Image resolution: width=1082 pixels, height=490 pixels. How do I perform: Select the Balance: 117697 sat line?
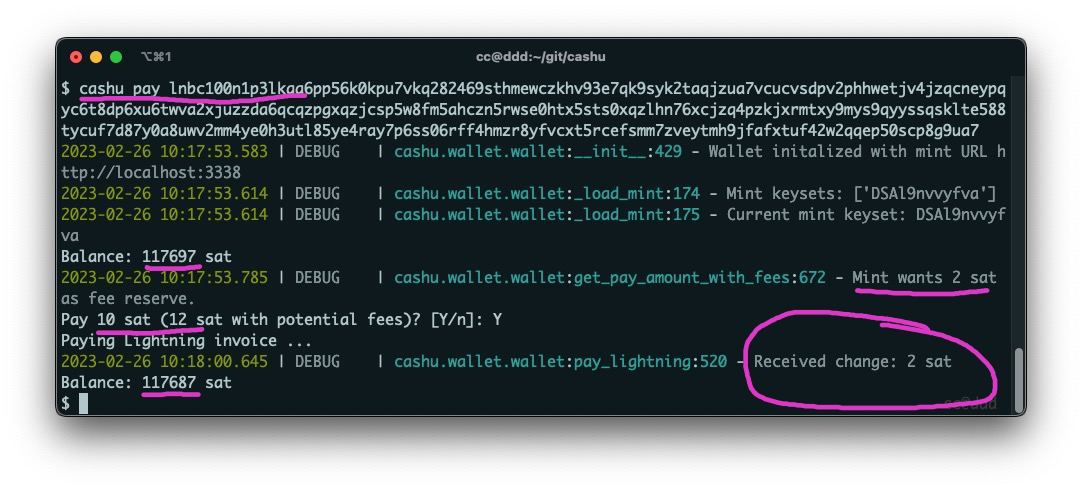146,257
